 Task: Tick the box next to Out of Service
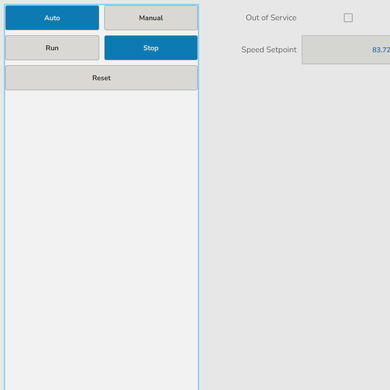(348, 17)
